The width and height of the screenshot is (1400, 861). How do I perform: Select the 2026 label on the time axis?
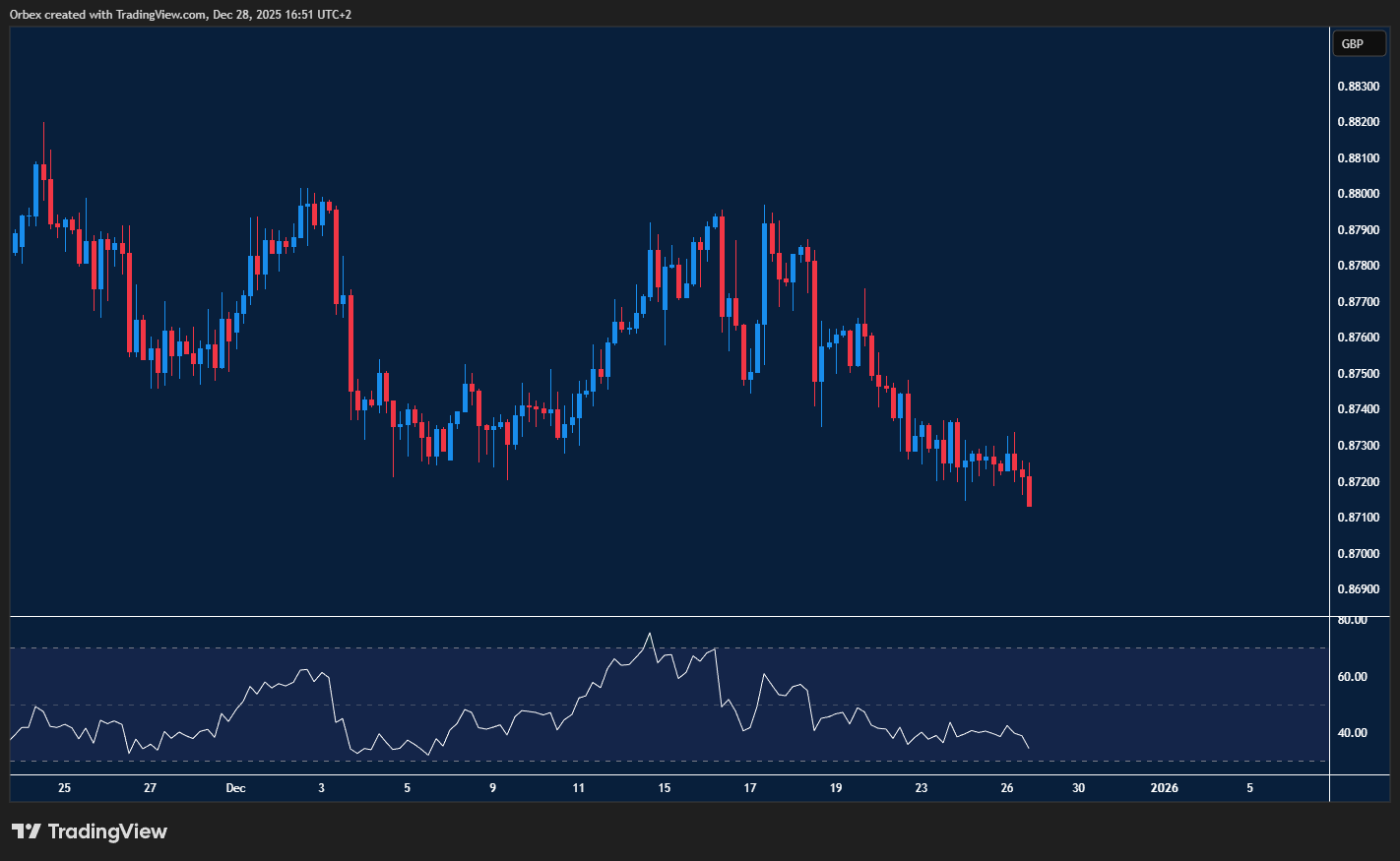(1166, 788)
